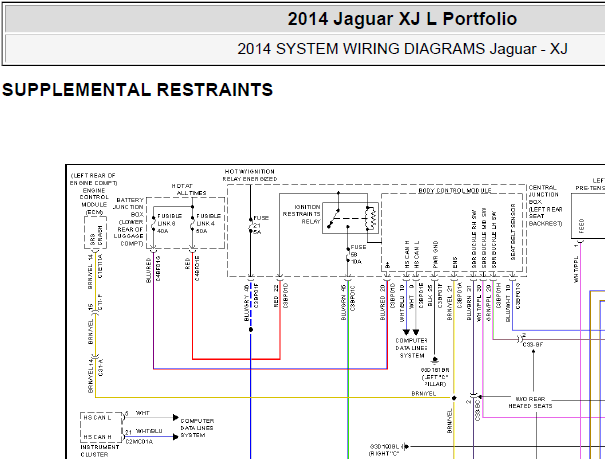Click the 'C4BF01E' connector label
Image resolution: width=605 pixels, height=459 pixels.
pos(197,268)
